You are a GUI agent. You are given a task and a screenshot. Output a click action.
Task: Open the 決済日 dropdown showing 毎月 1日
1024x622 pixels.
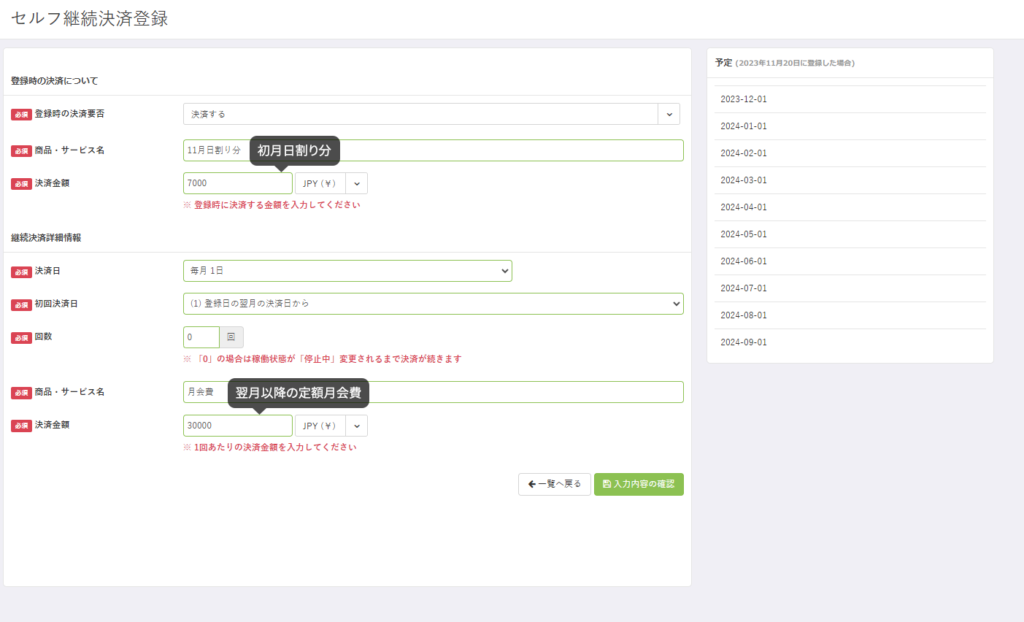[x=347, y=271]
